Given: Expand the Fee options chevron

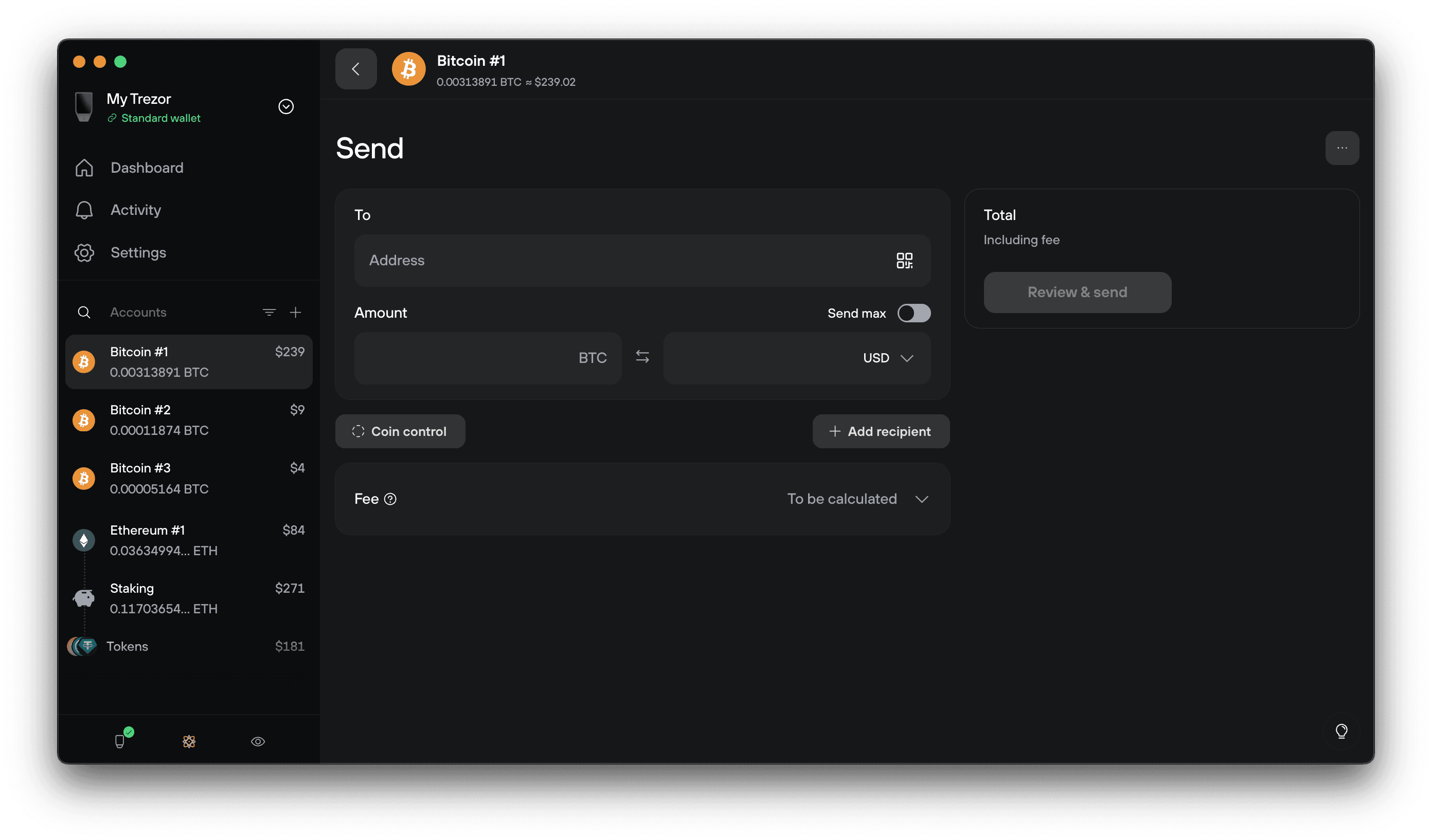Looking at the screenshot, I should tap(921, 499).
